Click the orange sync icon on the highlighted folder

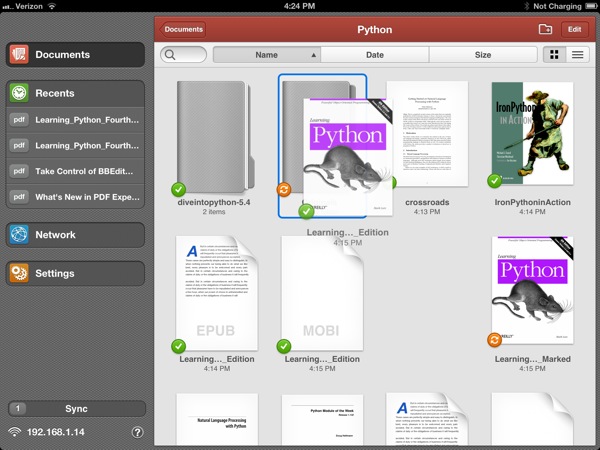coord(284,189)
